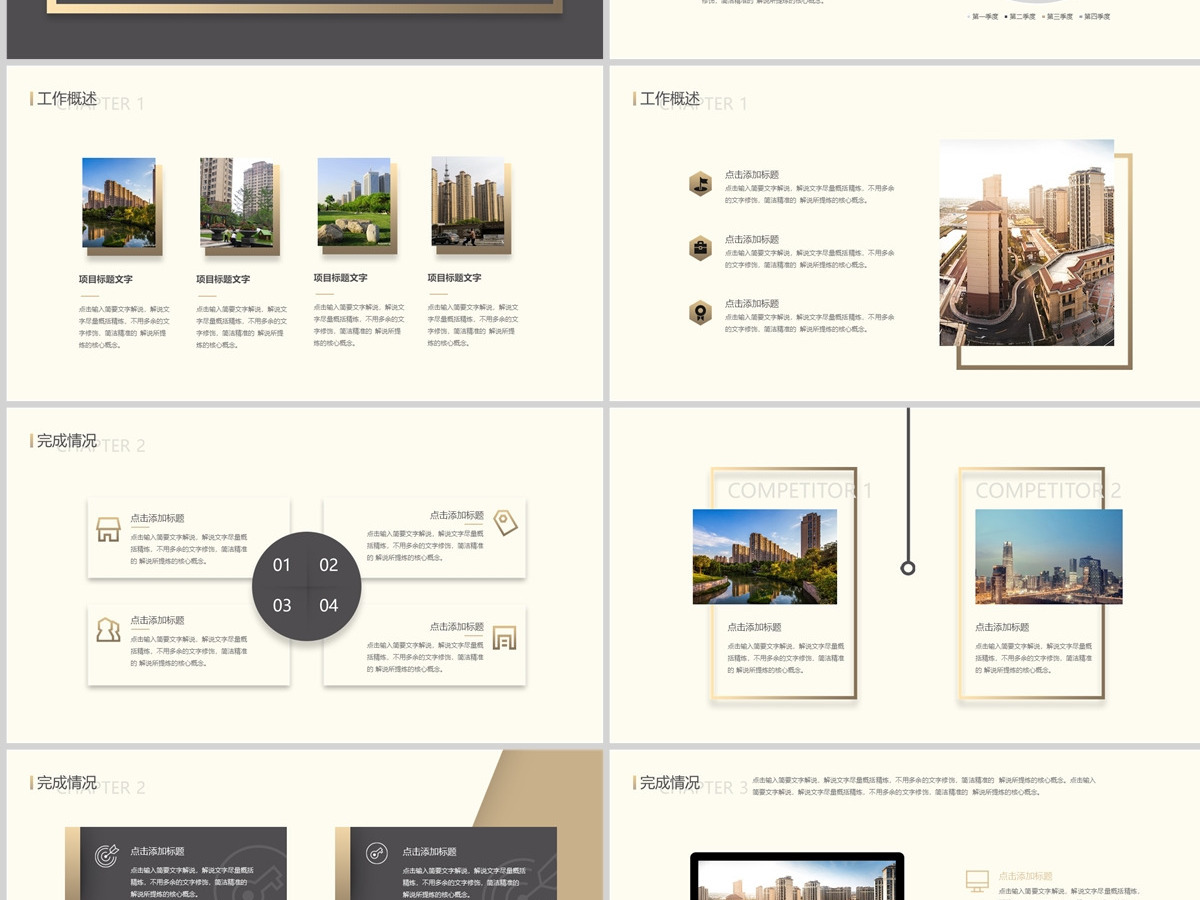Click the 01 quadrant of dark circle
Viewport: 1200px width, 900px height.
282,565
